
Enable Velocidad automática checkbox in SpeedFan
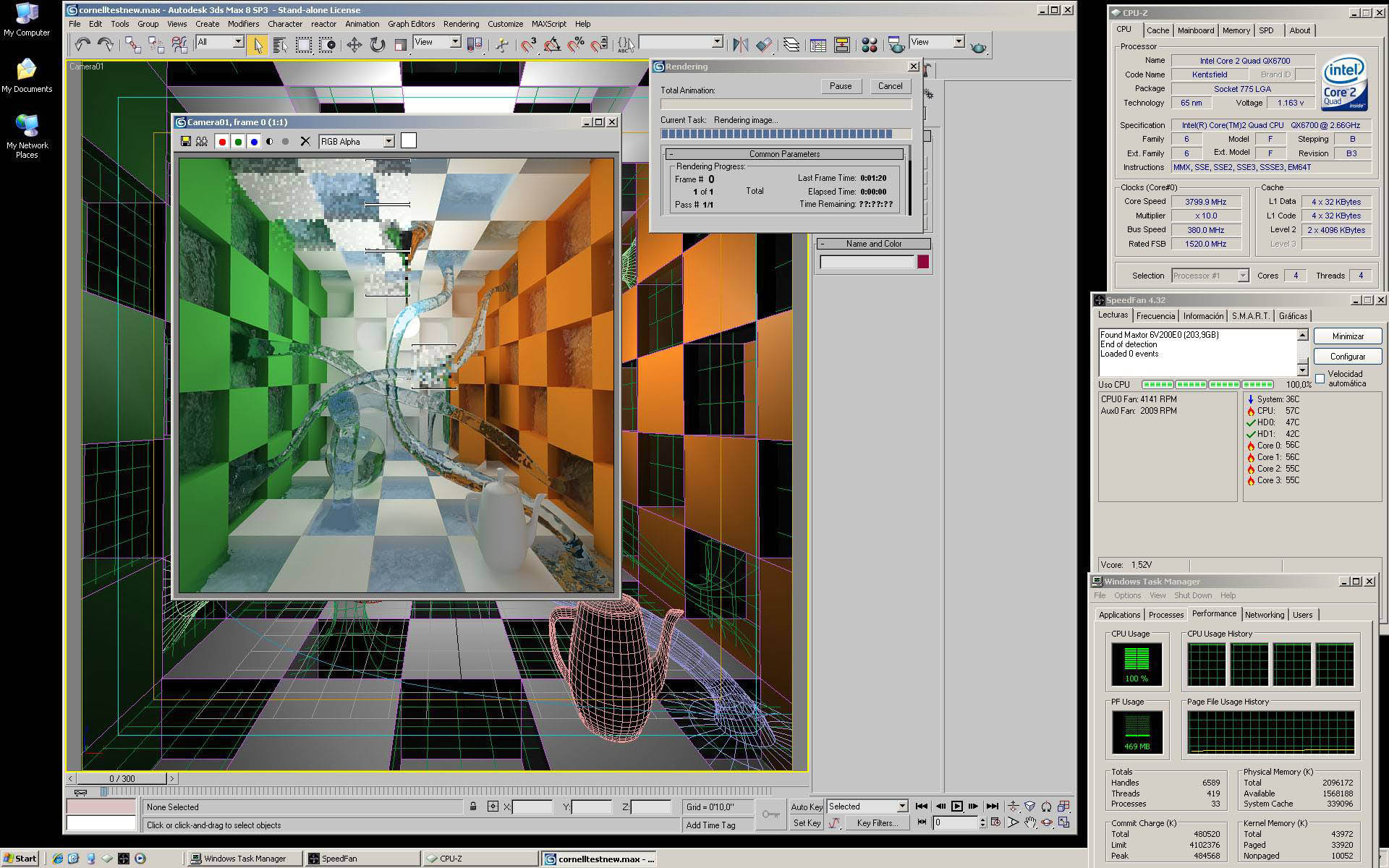point(1320,379)
